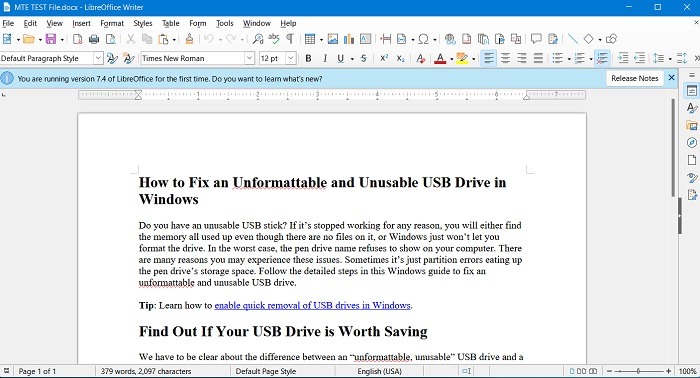Toggle Print Preview icon
The height and width of the screenshot is (378, 700).
pyautogui.click(x=110, y=39)
